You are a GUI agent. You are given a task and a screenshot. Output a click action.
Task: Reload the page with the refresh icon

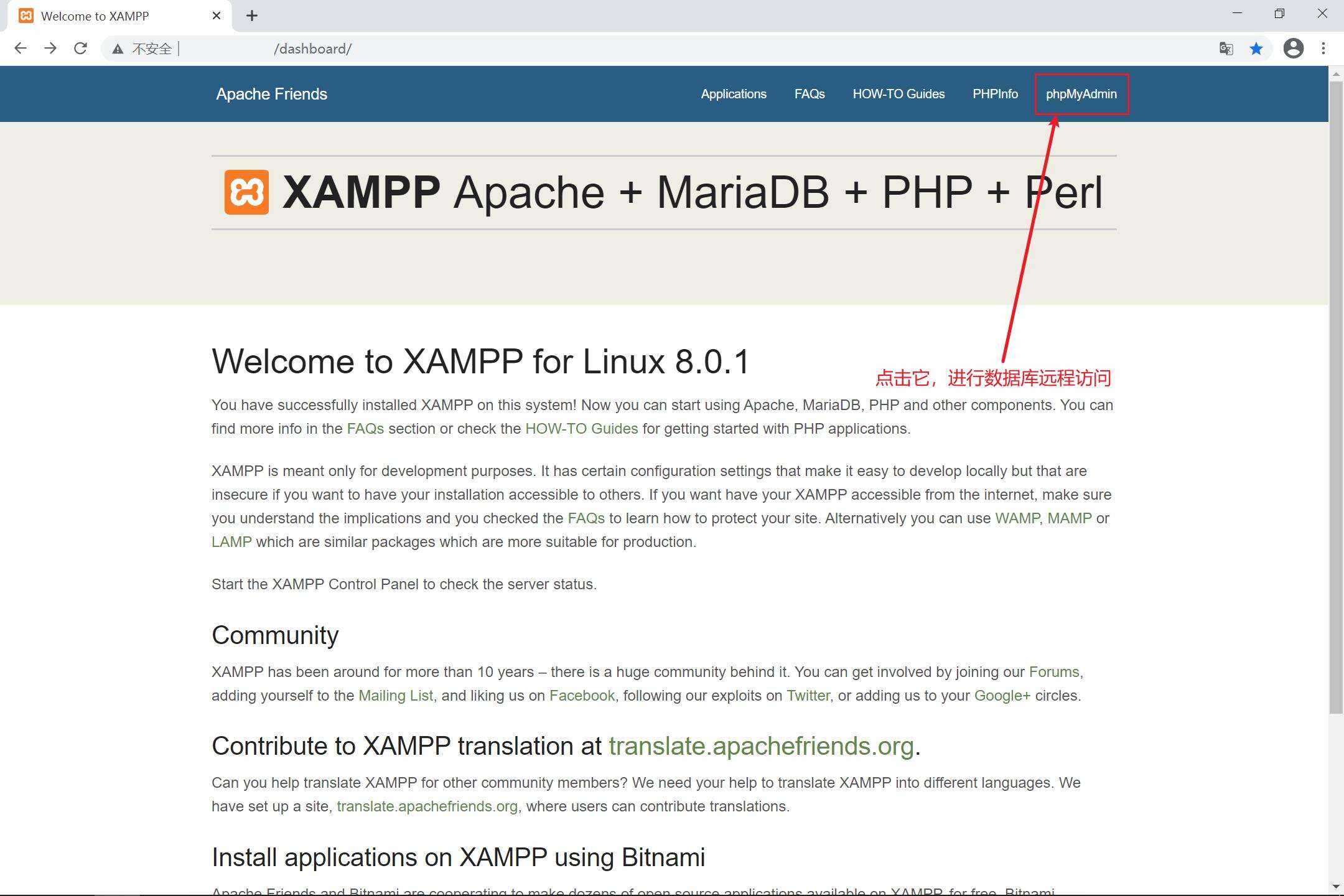click(80, 49)
